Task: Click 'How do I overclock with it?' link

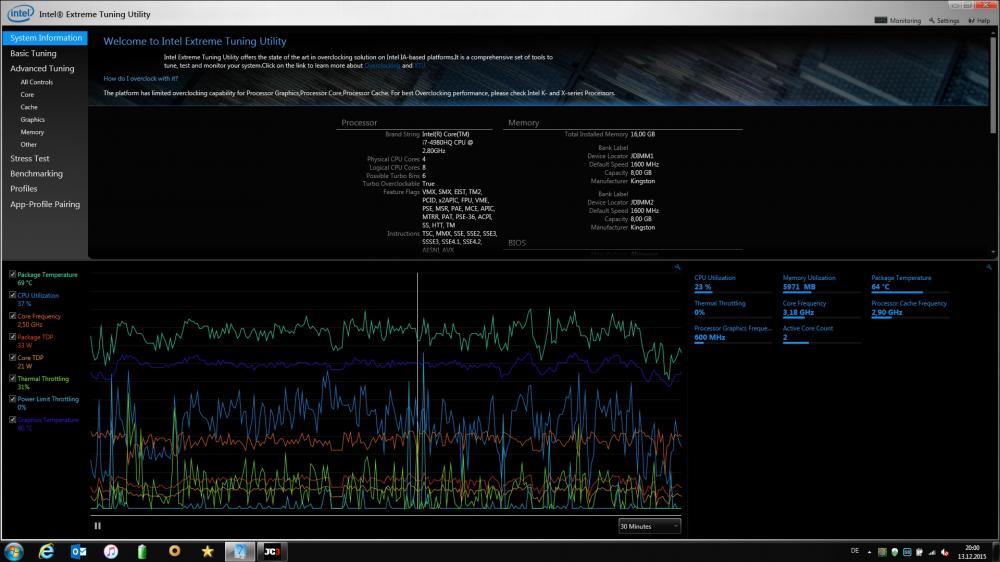Action: tap(141, 78)
